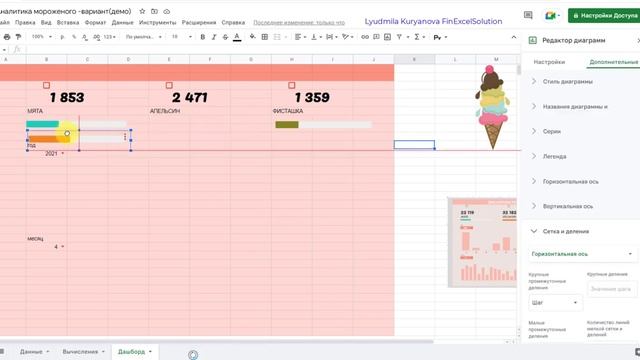Image resolution: width=640 pixels, height=360 pixels.
Task: Open the Вставка menu
Action: [x=68, y=22]
